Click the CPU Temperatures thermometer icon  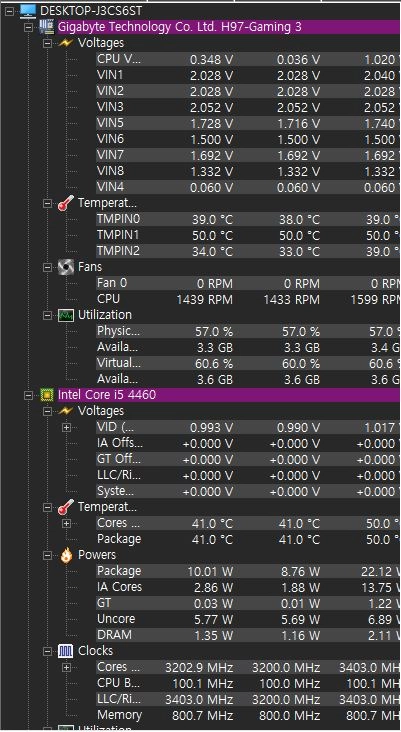pyautogui.click(x=66, y=507)
